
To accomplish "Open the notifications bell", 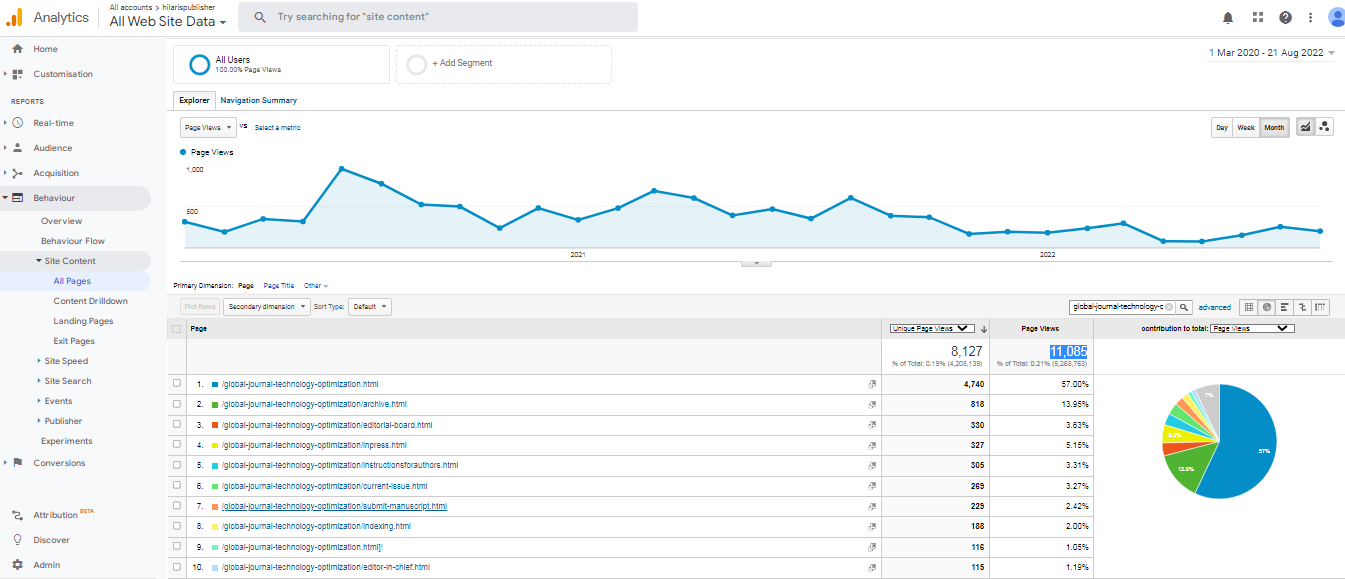I will coord(1228,17).
